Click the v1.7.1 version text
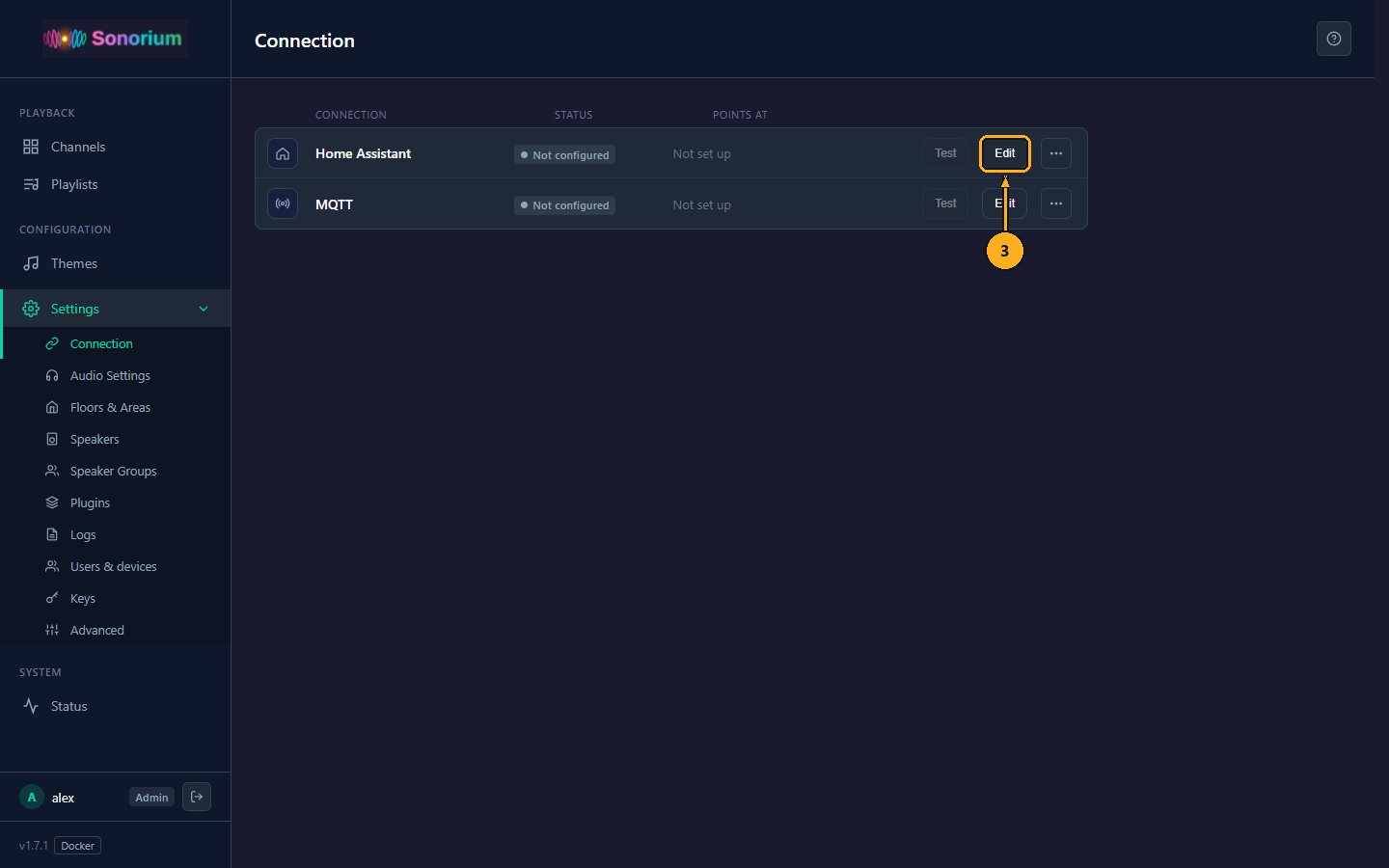The image size is (1389, 868). click(34, 846)
